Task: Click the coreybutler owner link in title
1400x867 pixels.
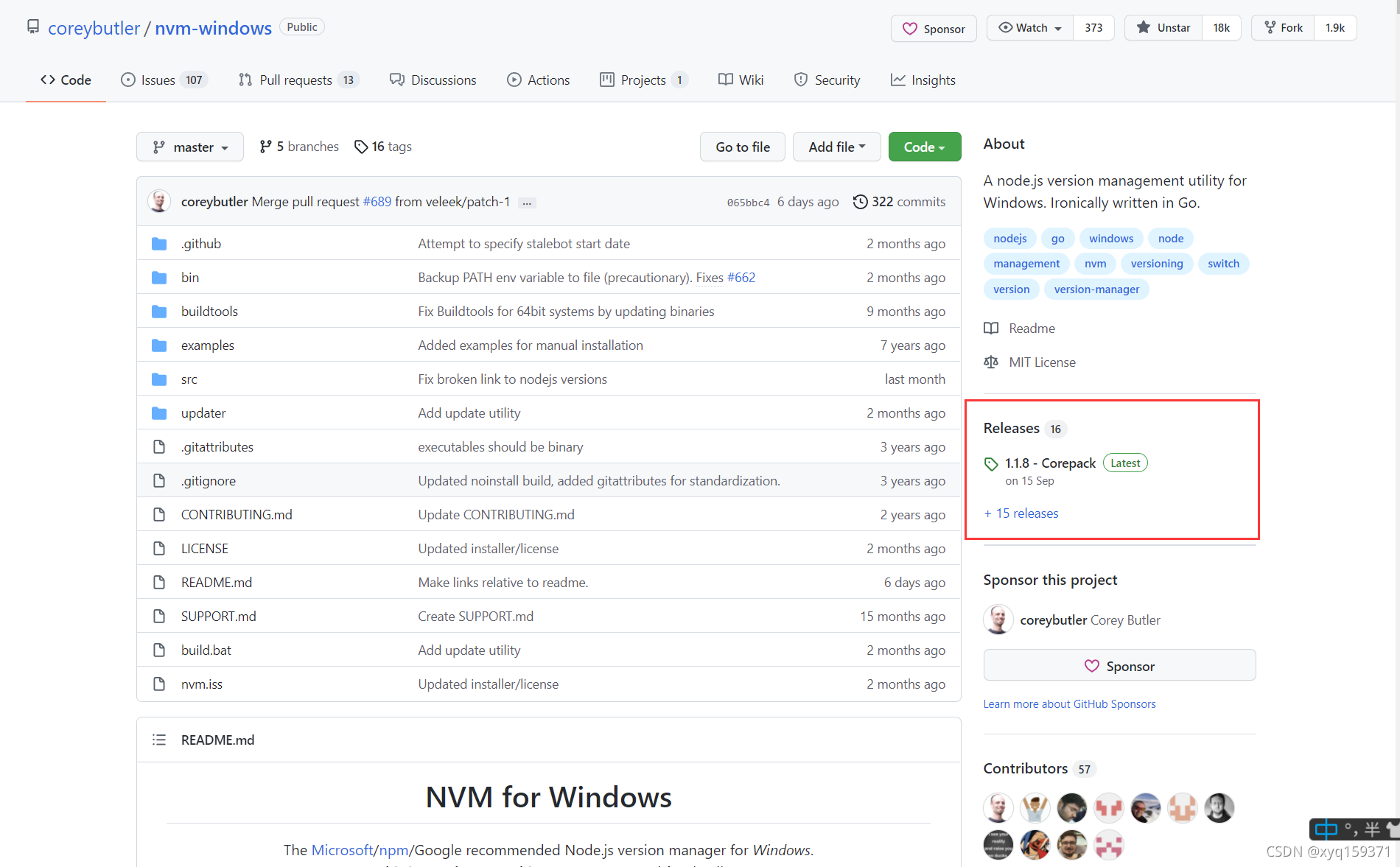Action: (94, 28)
